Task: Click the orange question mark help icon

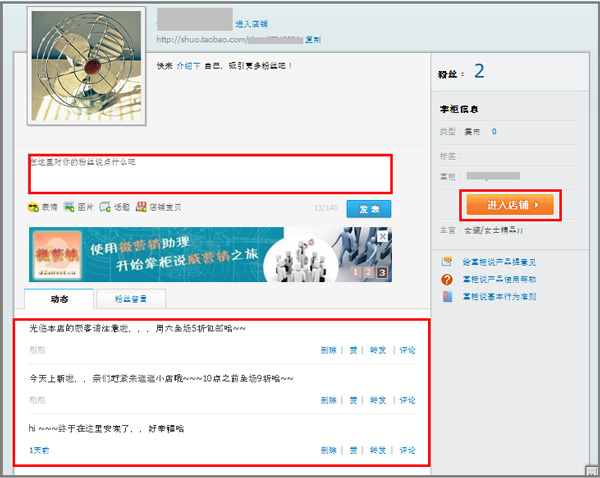Action: click(x=447, y=279)
